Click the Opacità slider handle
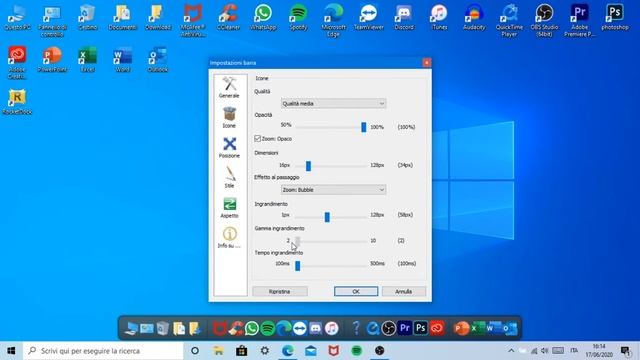The image size is (640, 360). click(x=364, y=127)
